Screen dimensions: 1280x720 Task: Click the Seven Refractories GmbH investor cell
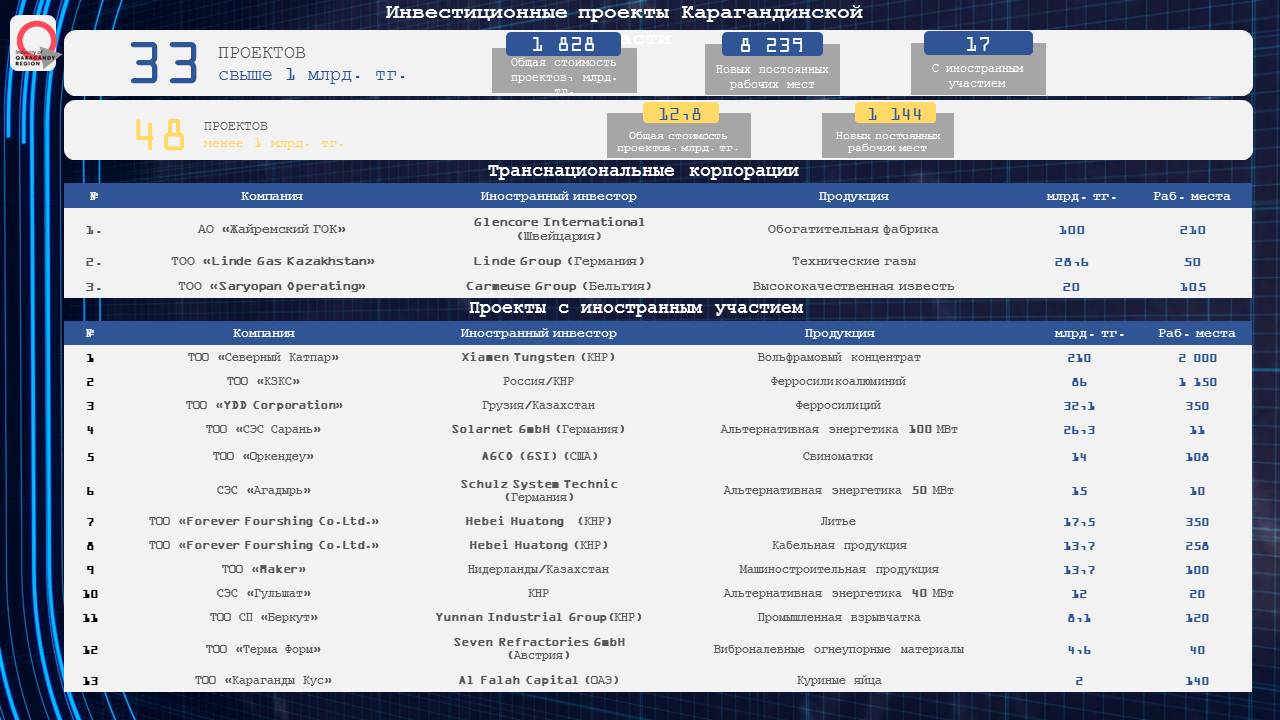tap(538, 649)
